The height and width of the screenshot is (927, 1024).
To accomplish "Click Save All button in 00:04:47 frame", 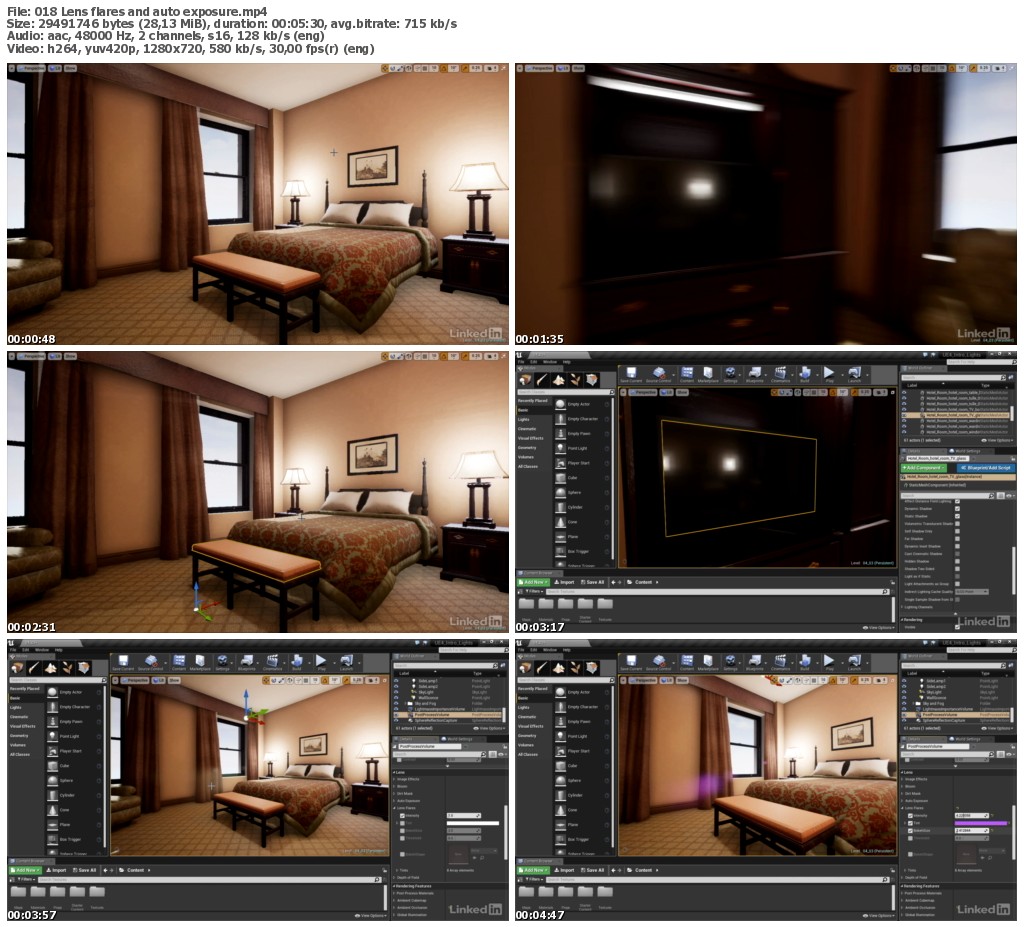I will pos(592,870).
